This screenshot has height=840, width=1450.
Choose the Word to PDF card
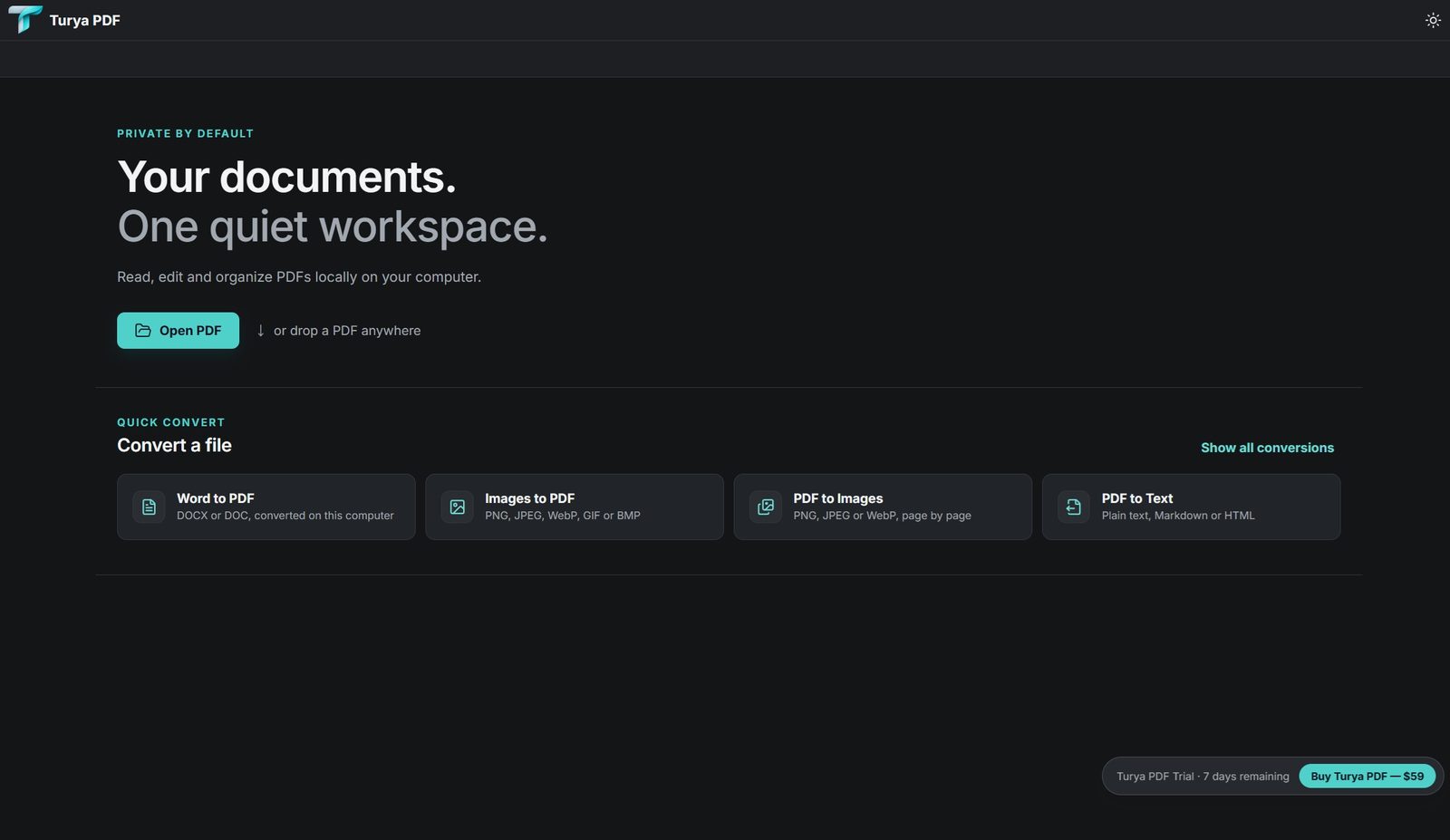(266, 507)
